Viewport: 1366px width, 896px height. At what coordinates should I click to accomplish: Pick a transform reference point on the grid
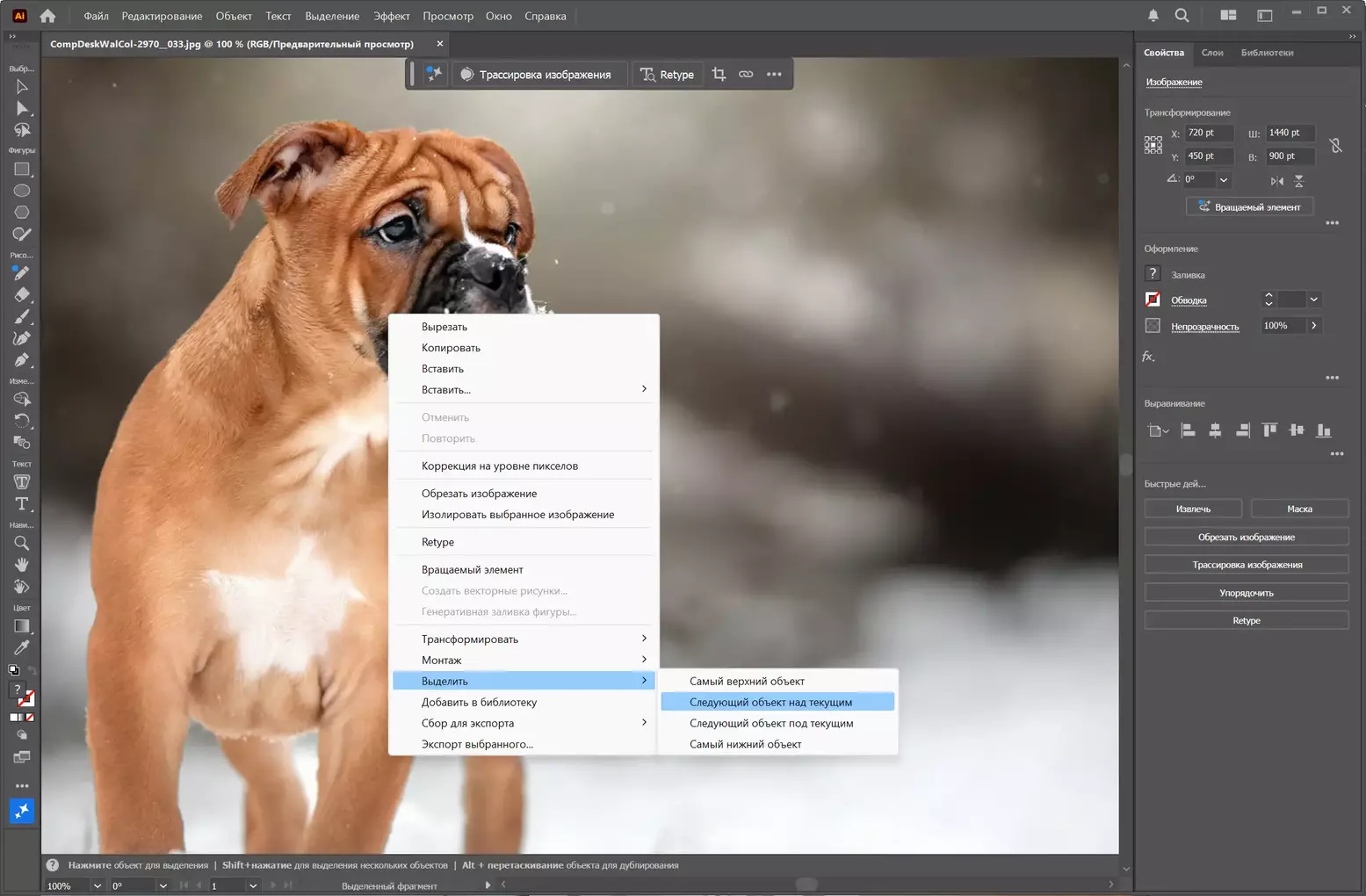(x=1153, y=145)
